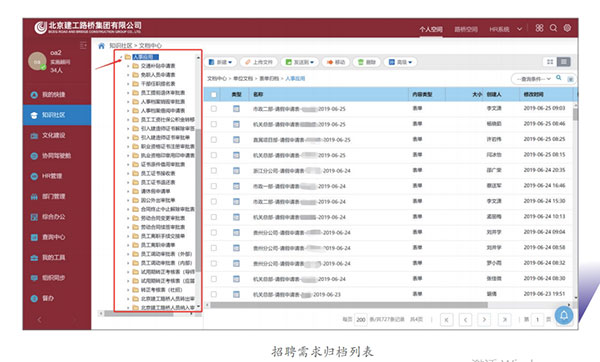This screenshot has width=600, height=362.
Task: Click the blue notification bell button
Action: 564,316
